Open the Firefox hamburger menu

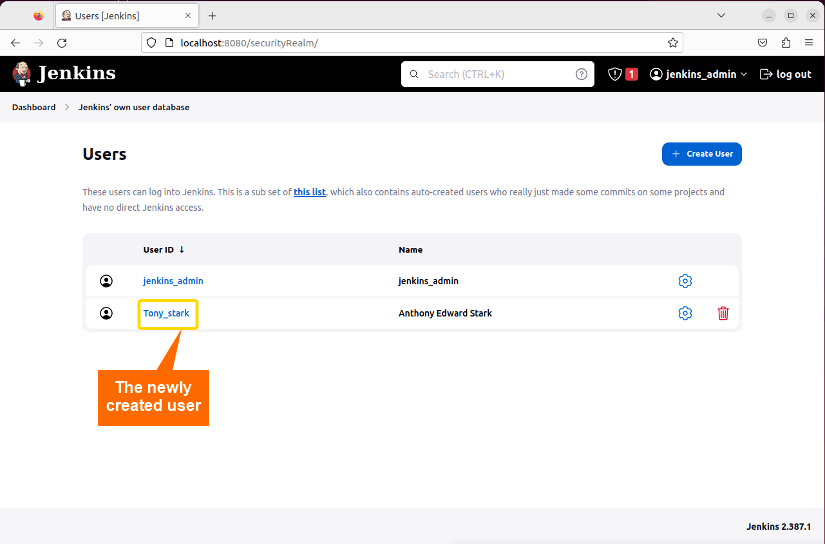pos(809,43)
